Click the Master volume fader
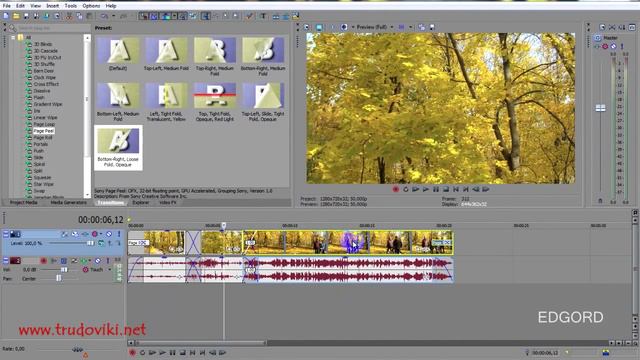The image size is (640, 360). click(600, 108)
